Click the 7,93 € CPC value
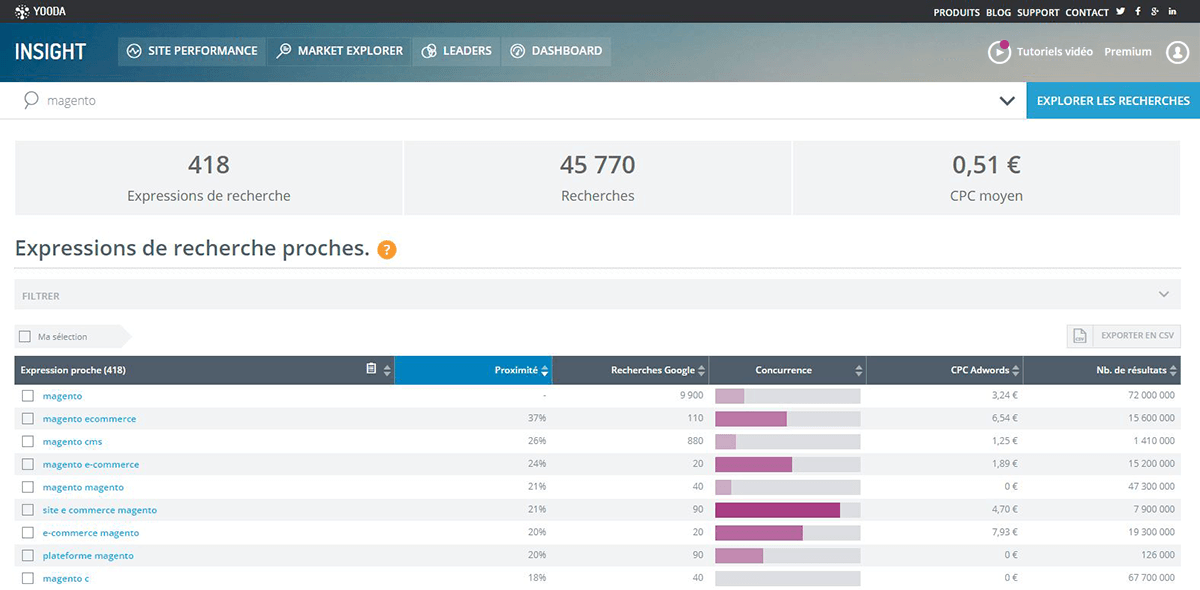 1003,533
